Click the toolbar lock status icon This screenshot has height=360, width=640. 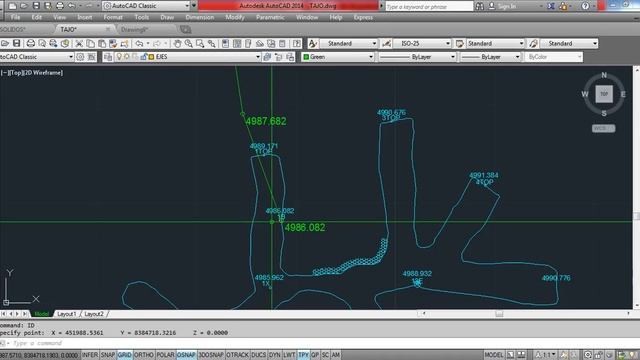pos(598,355)
